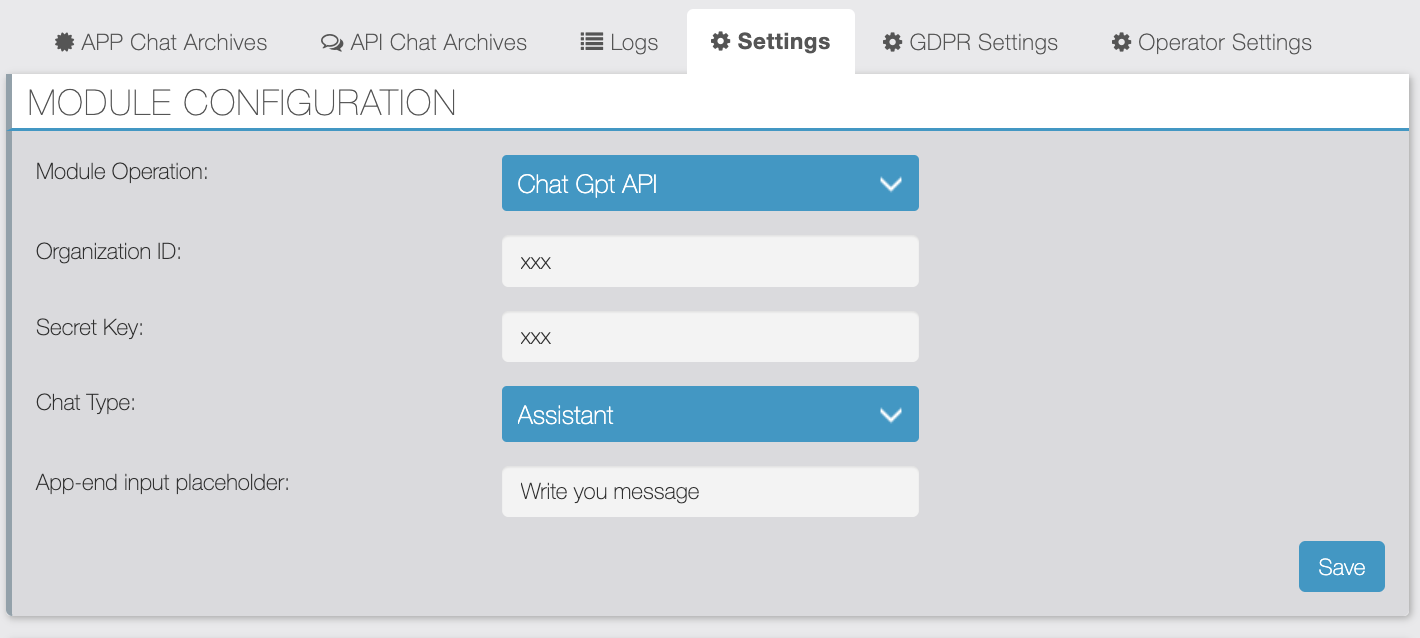This screenshot has height=638, width=1420.
Task: Save the module configuration
Action: tap(1341, 567)
